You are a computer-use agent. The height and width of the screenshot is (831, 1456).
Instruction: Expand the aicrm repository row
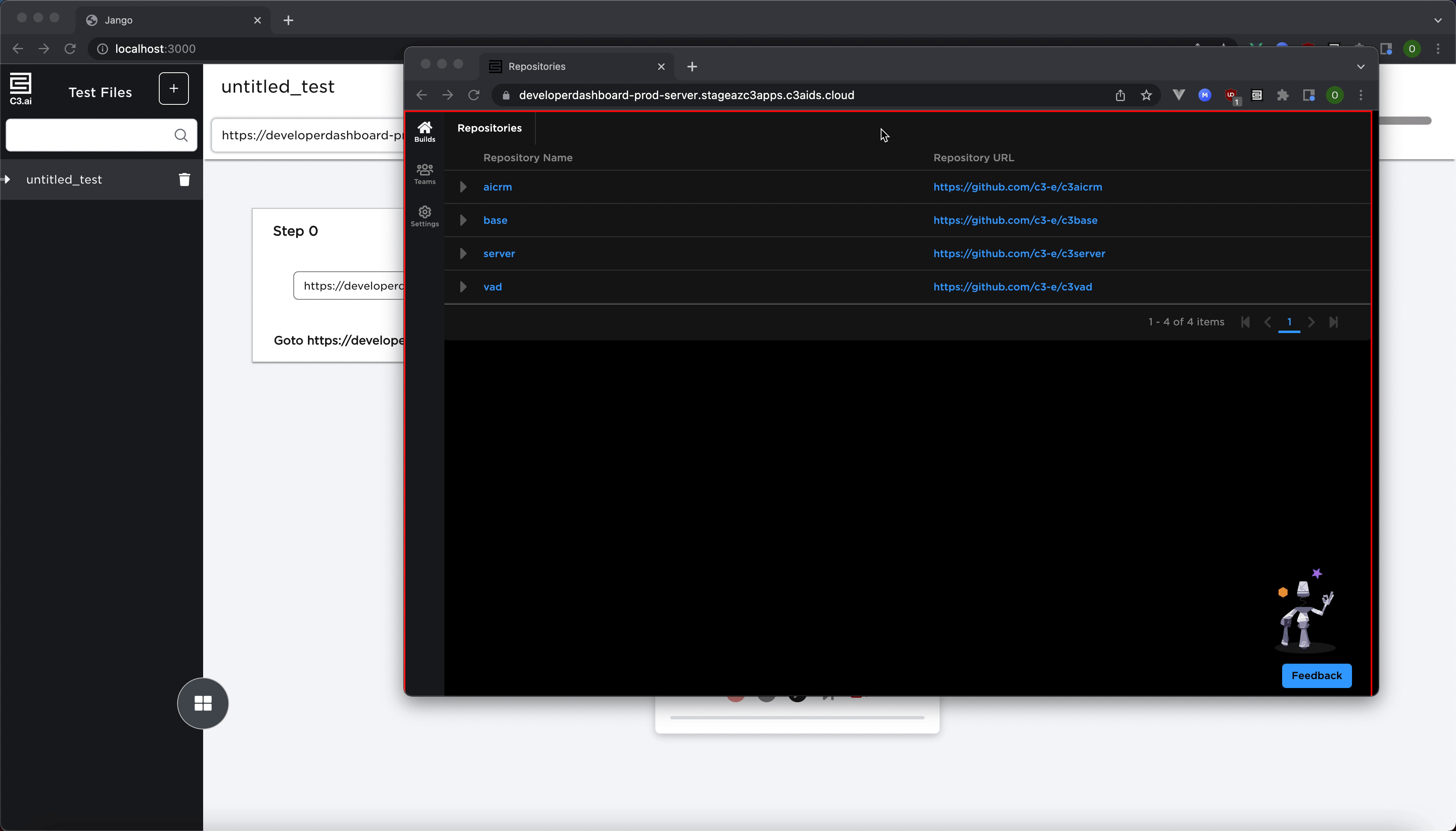point(463,187)
